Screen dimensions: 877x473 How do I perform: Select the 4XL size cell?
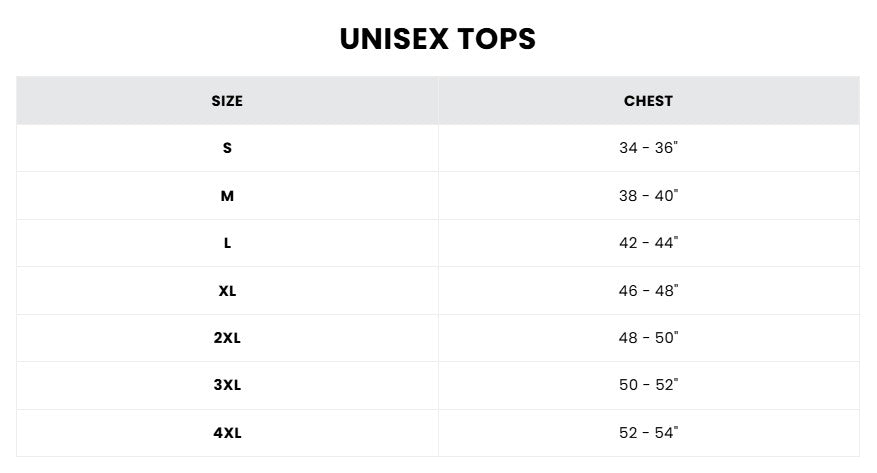(227, 433)
